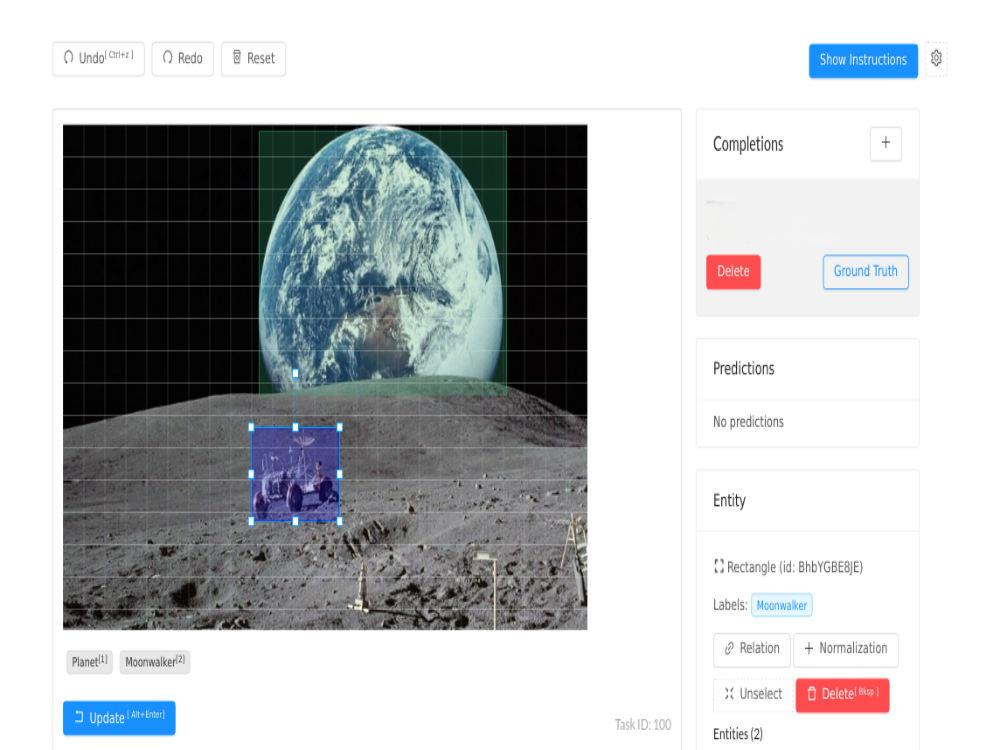Mark completion as Ground Truth
This screenshot has height=750, width=1000.
point(865,271)
